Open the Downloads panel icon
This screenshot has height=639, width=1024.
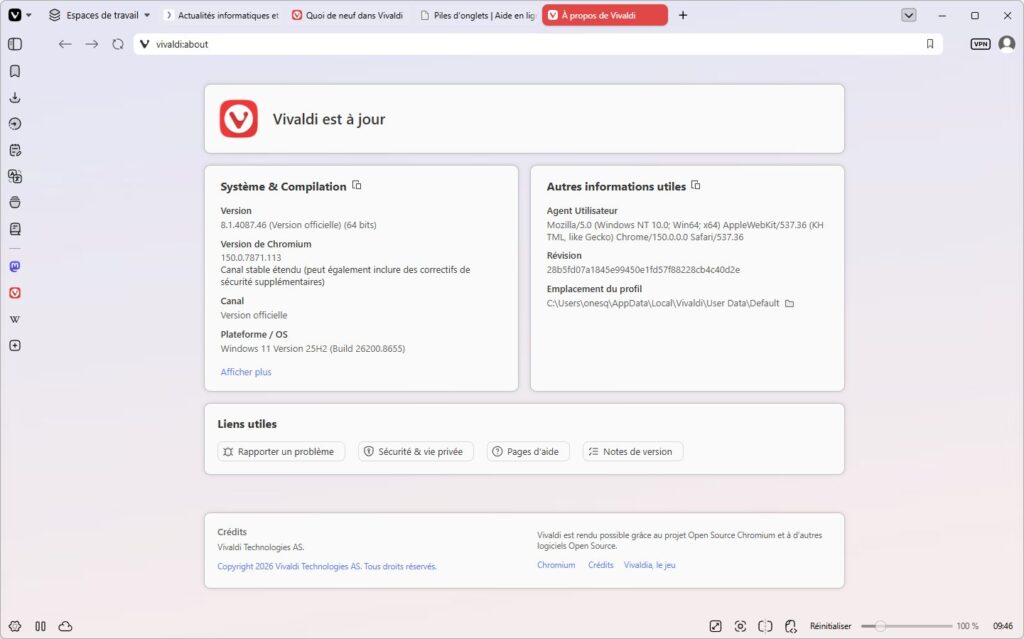[15, 97]
